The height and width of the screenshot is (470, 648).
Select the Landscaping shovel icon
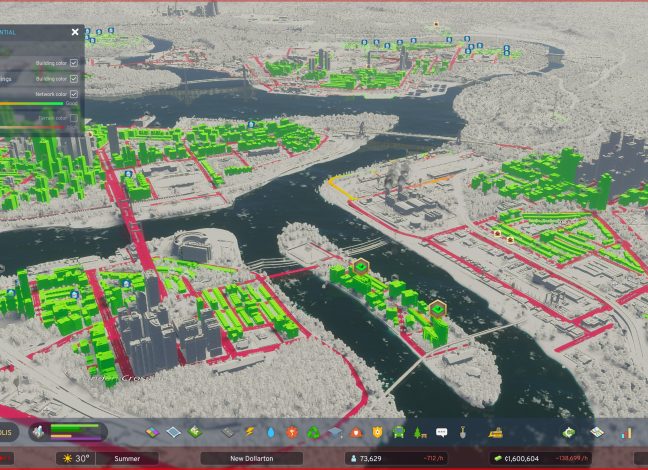click(462, 432)
